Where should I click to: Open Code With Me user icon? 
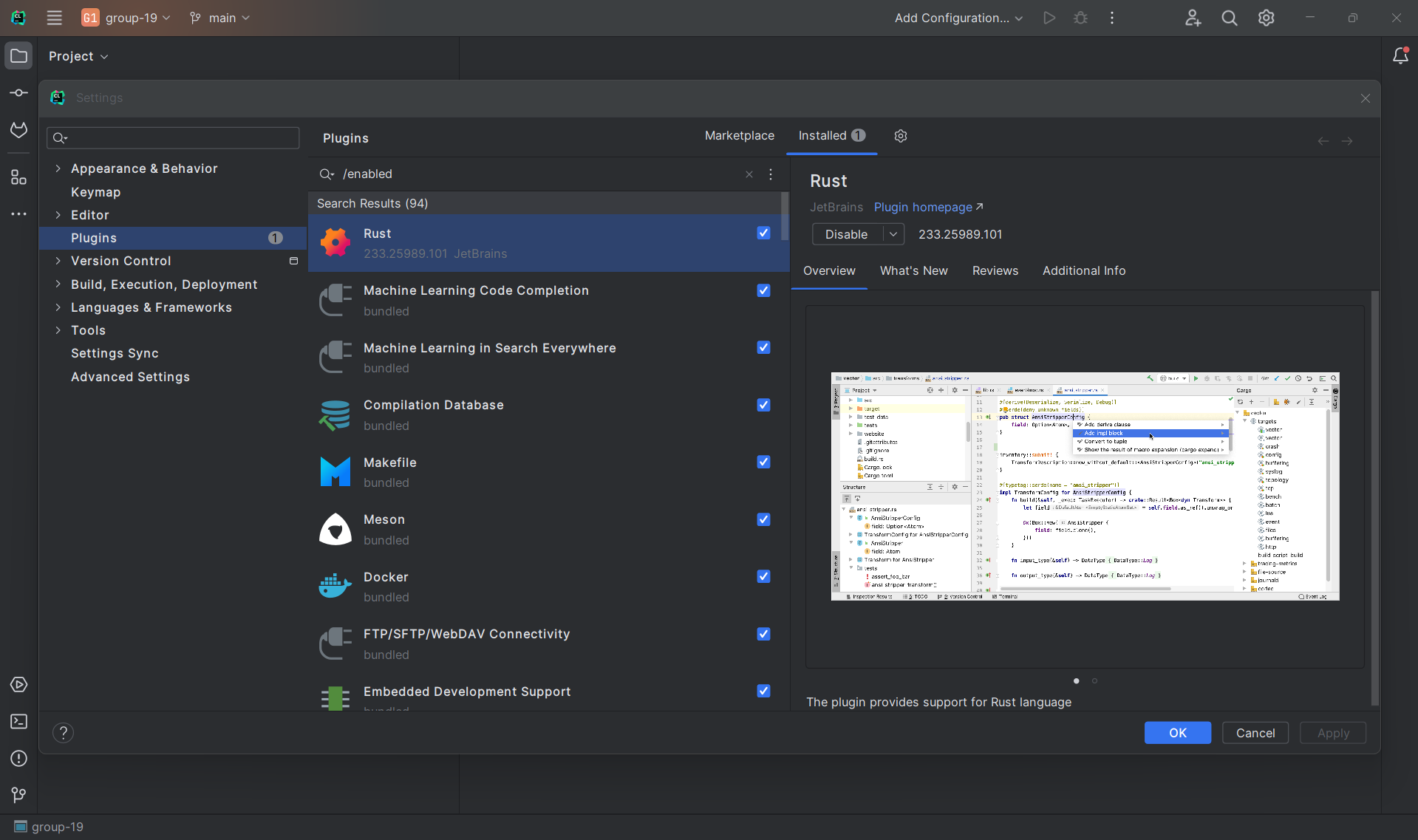click(x=1193, y=18)
